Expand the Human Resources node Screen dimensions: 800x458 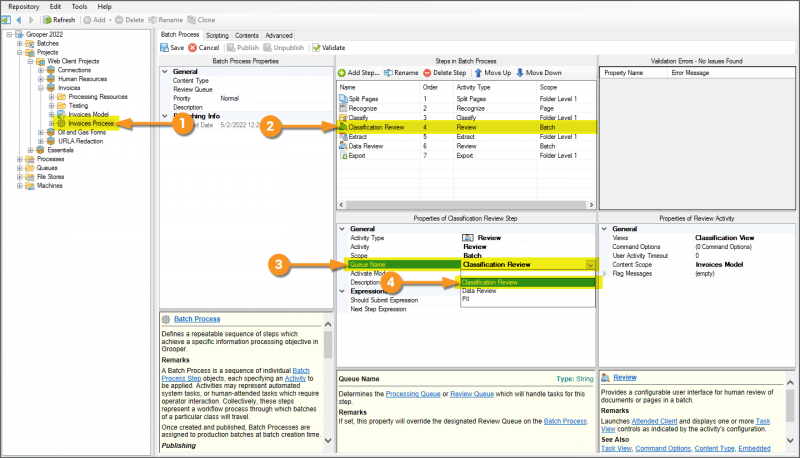click(x=41, y=79)
